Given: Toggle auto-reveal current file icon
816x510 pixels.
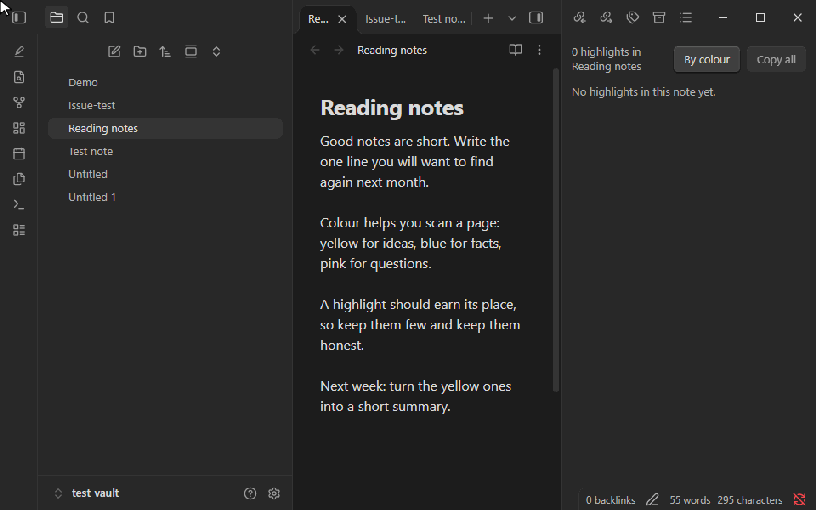Looking at the screenshot, I should point(191,52).
